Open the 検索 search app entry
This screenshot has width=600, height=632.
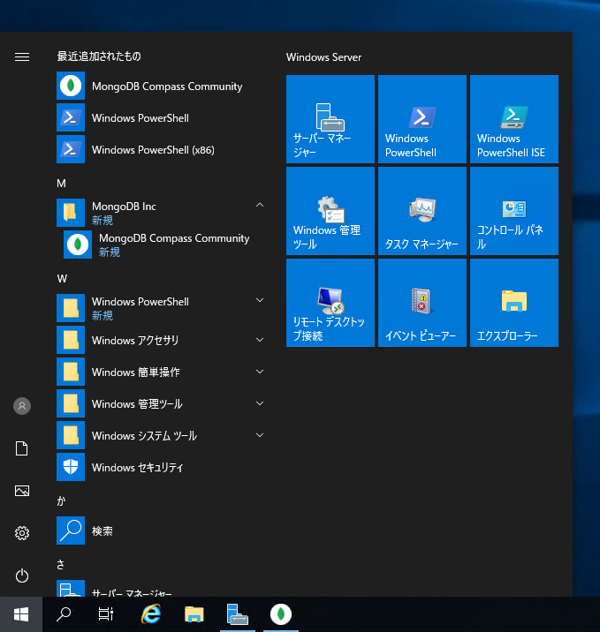point(161,530)
